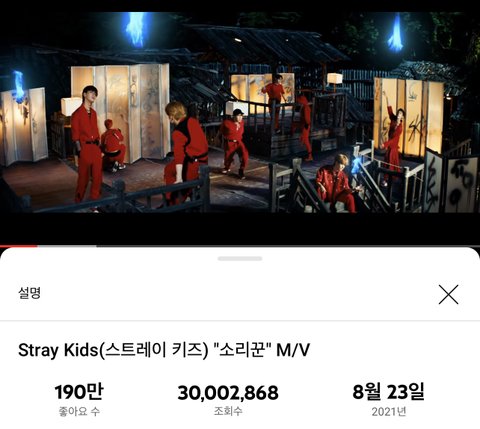This screenshot has height=429, width=480.
Task: Close the 설명 description panel
Action: 448,294
